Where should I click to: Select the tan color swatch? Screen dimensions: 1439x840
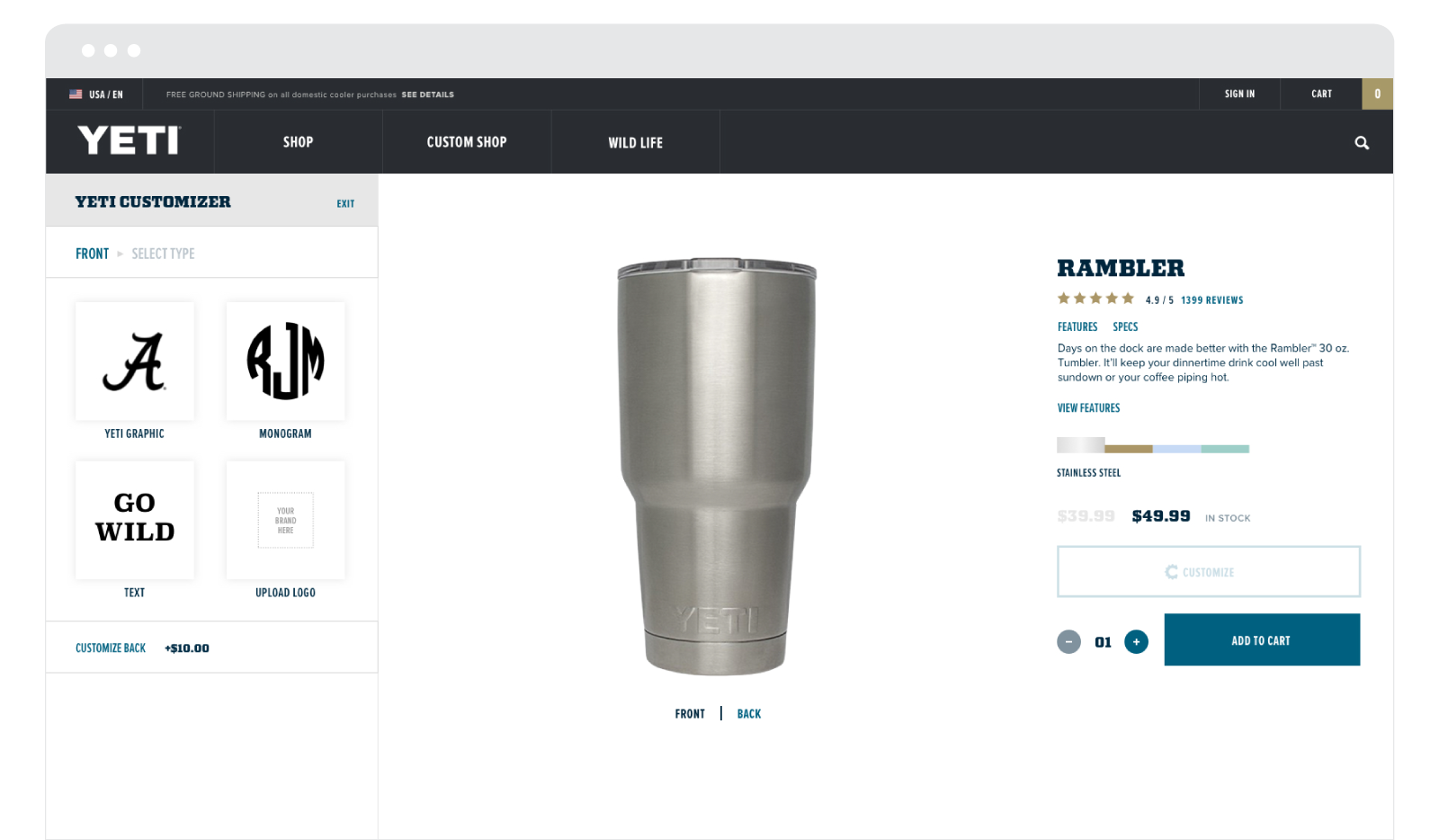pos(1129,449)
